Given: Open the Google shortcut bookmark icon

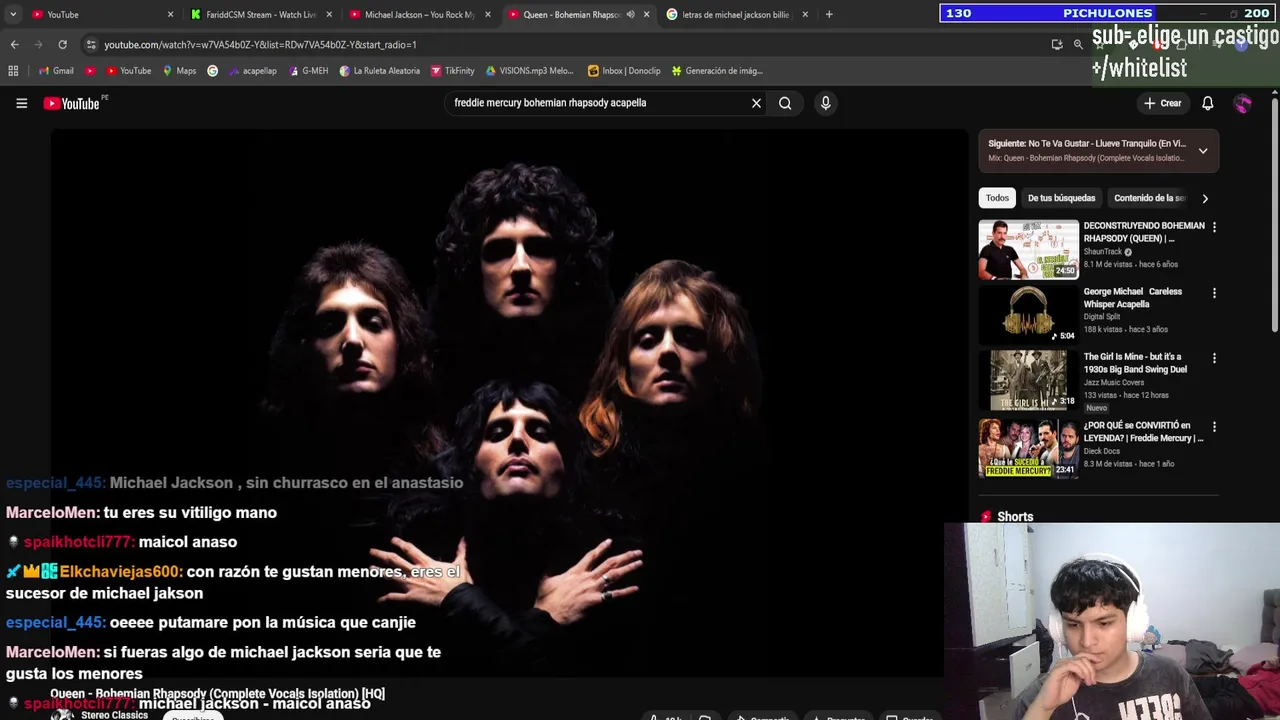Looking at the screenshot, I should point(213,71).
